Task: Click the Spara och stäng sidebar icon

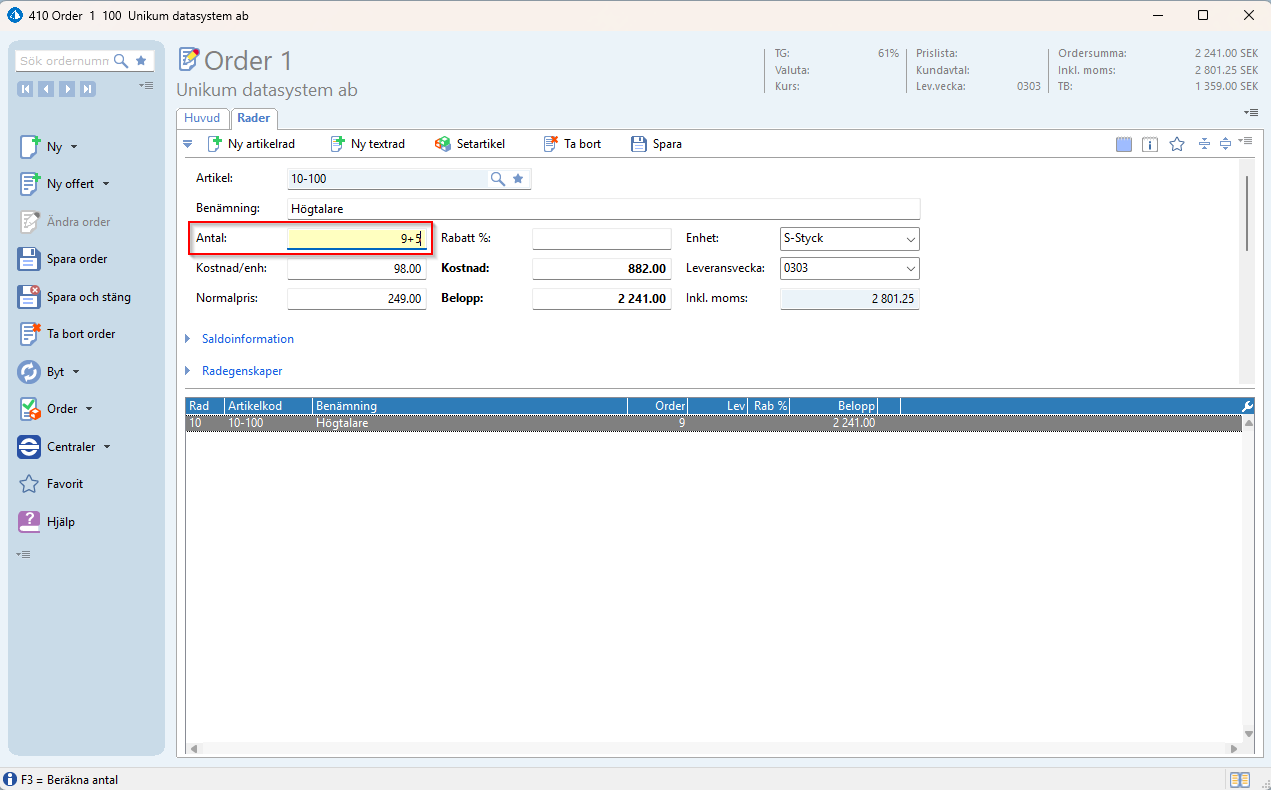Action: [30, 297]
